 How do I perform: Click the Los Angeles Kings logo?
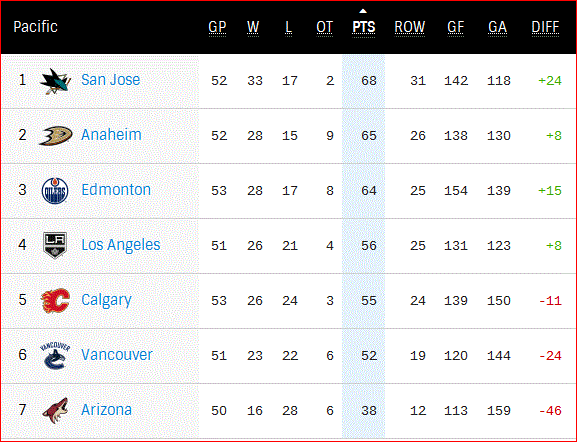click(55, 245)
